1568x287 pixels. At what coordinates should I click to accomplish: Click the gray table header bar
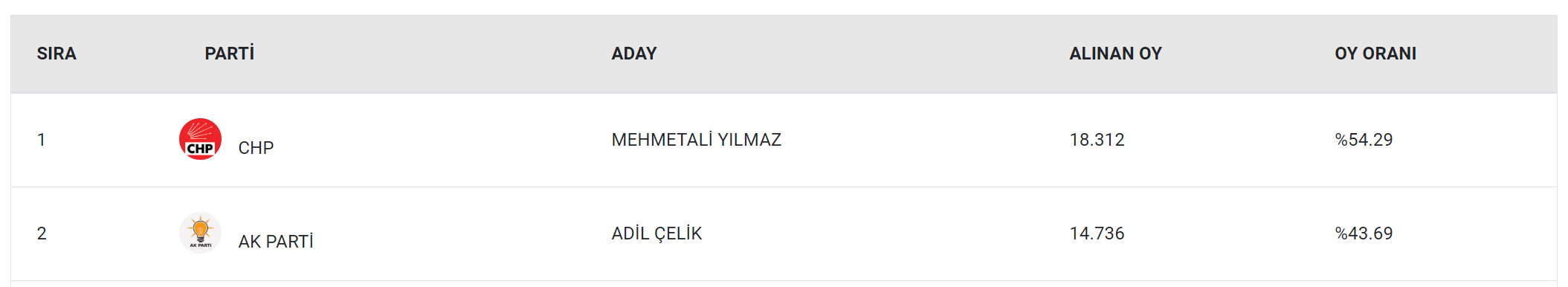tap(784, 54)
